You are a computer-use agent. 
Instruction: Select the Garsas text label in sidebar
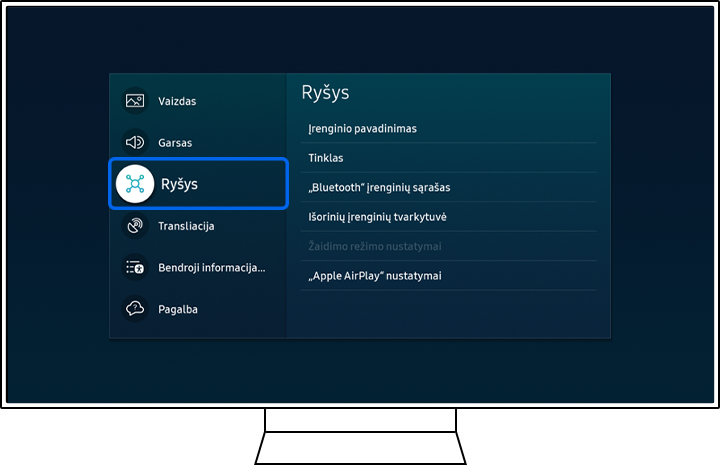click(x=175, y=143)
